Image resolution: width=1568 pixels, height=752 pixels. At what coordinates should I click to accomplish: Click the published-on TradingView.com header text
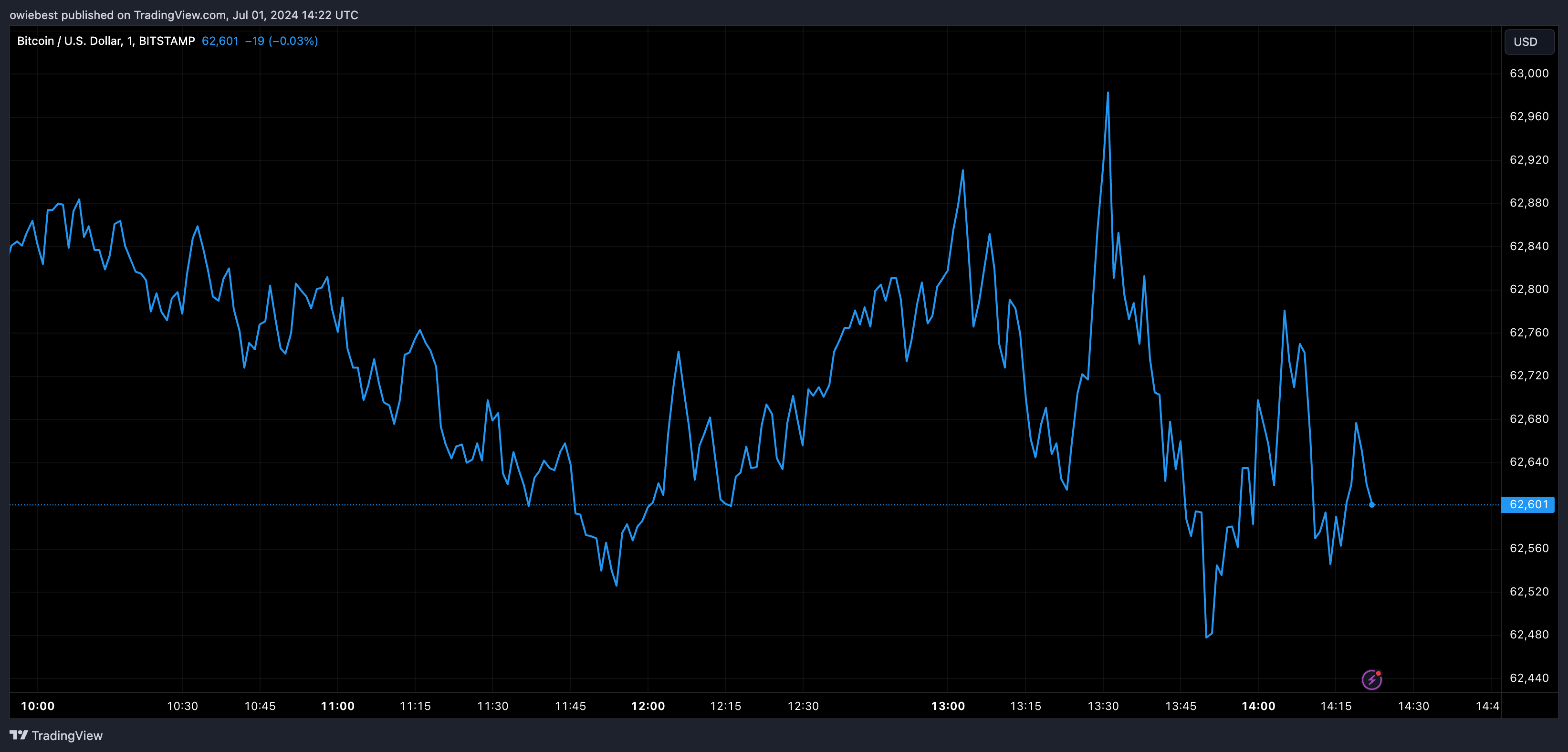coord(183,15)
